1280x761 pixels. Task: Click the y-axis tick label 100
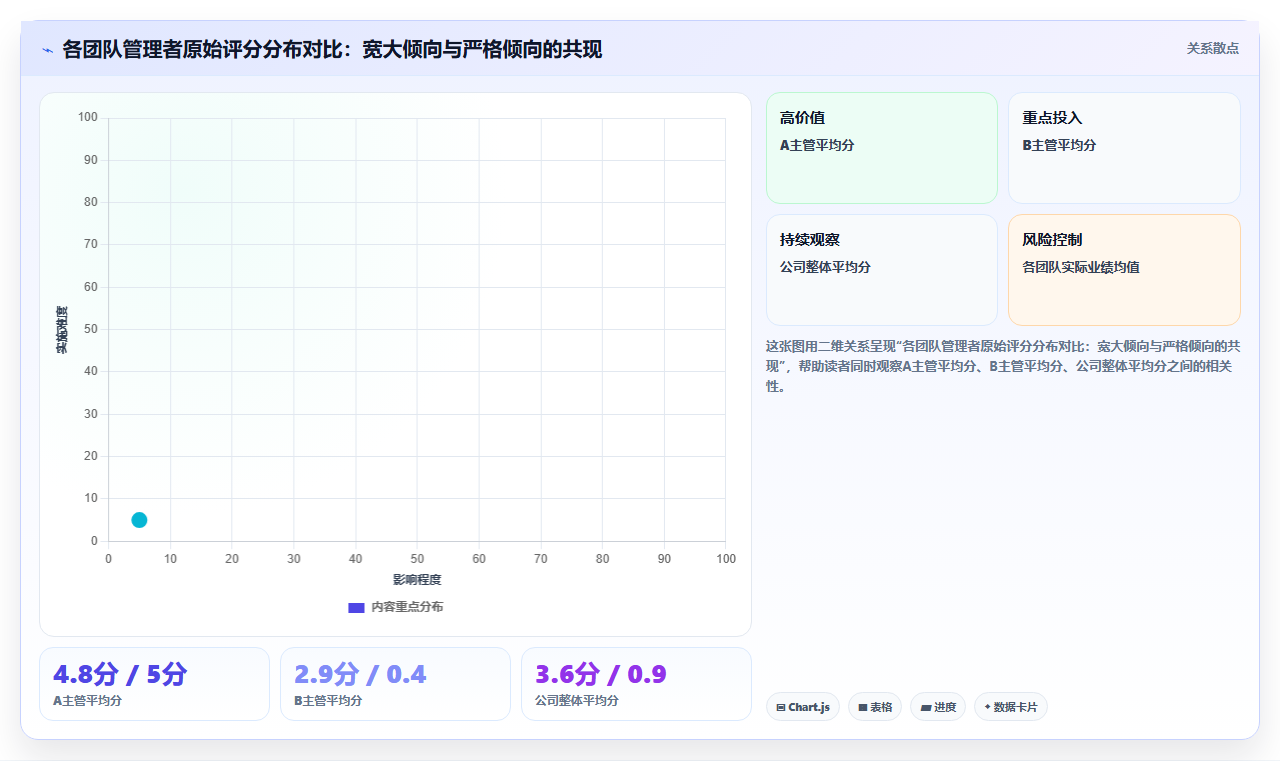pos(88,118)
